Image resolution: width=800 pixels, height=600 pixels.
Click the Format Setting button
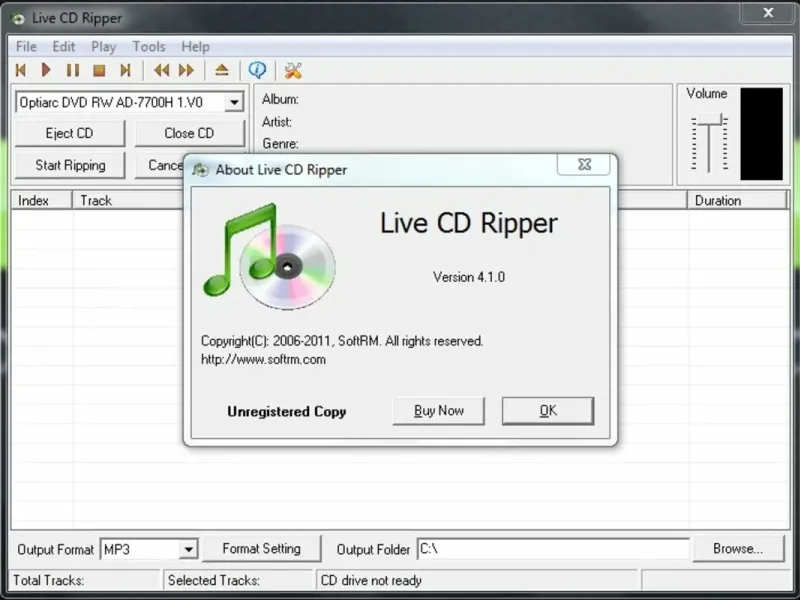tap(262, 548)
